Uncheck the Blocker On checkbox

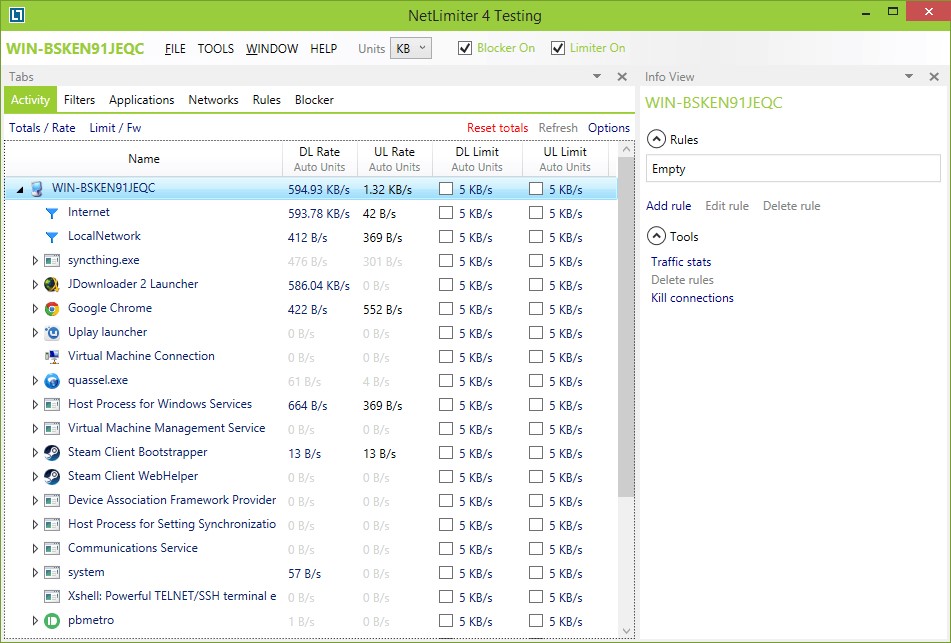(465, 48)
